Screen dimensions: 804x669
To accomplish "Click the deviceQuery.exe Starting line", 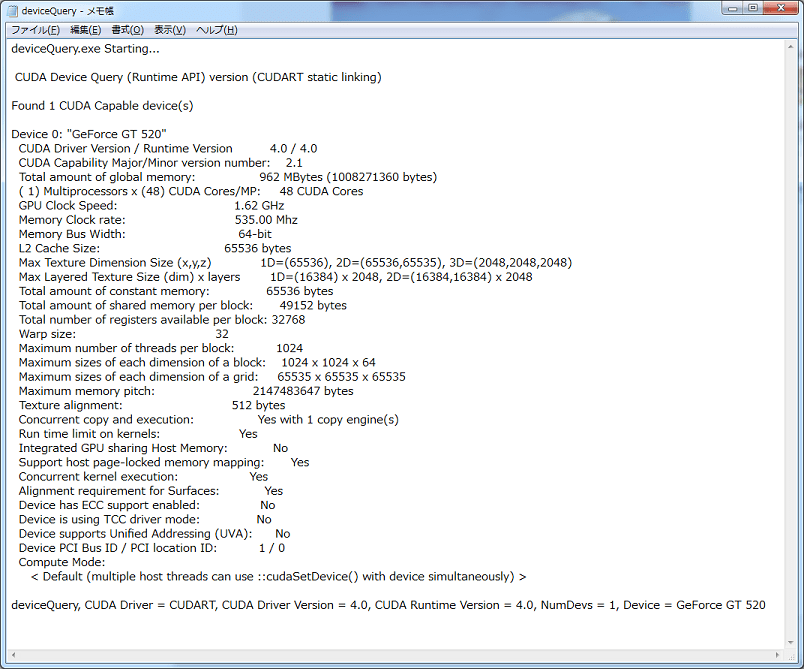I will pyautogui.click(x=88, y=48).
